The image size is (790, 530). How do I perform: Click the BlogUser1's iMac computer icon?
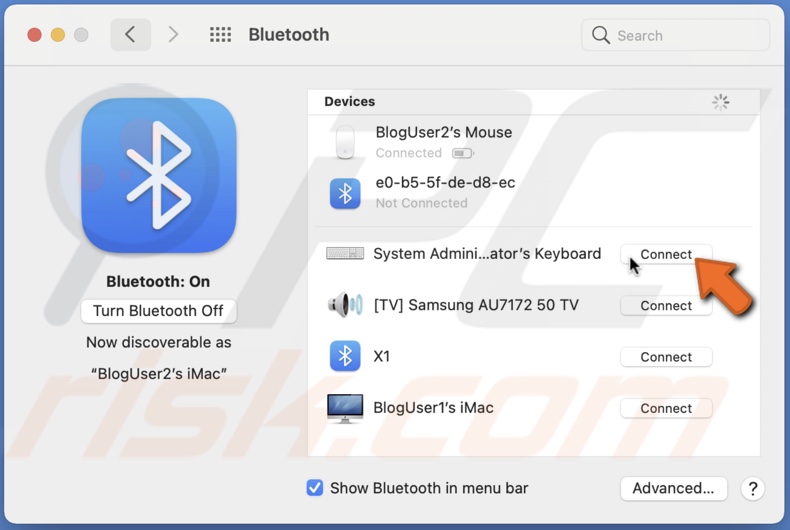click(x=345, y=408)
